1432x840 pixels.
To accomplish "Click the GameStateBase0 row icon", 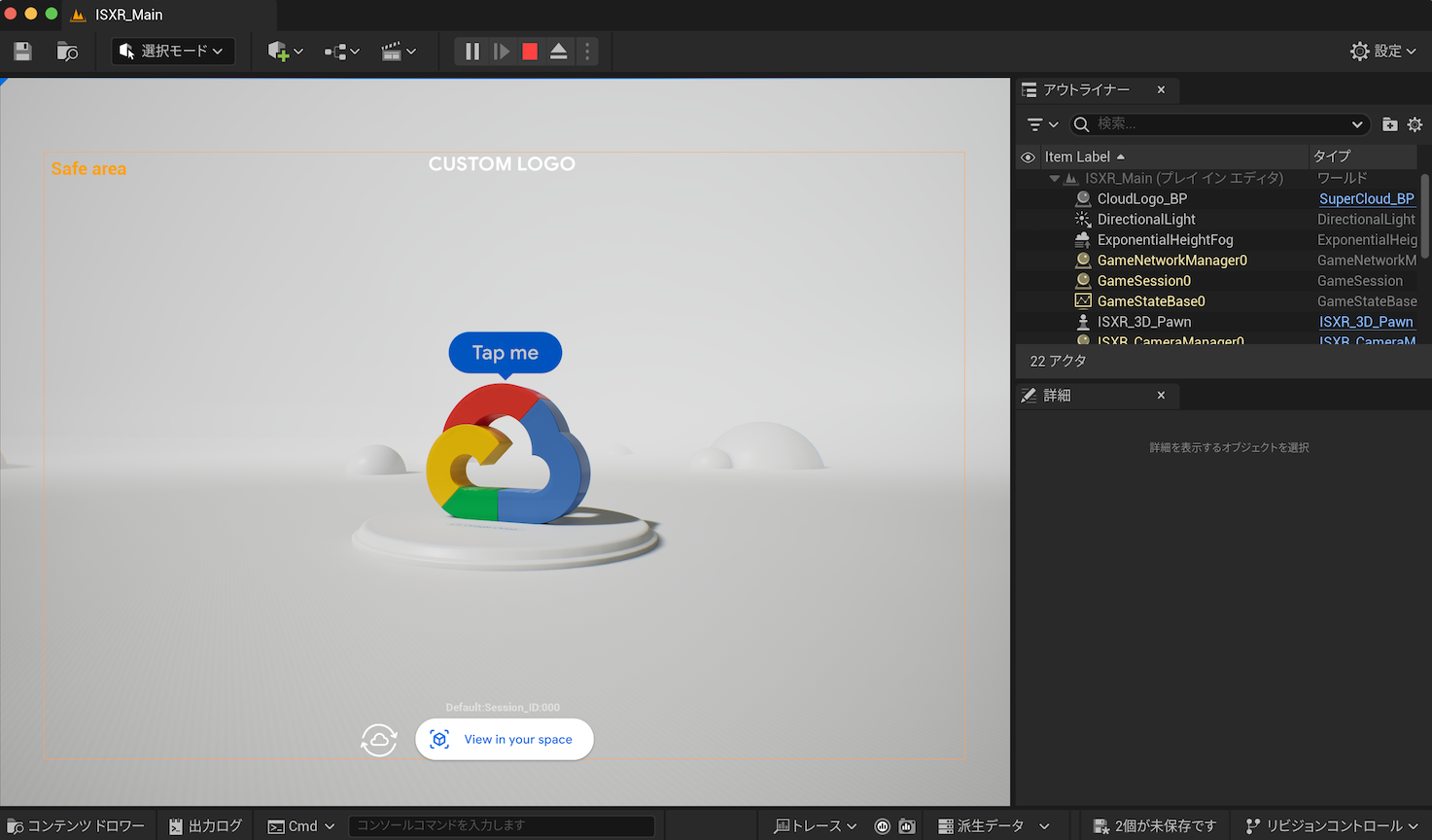I will (x=1083, y=300).
